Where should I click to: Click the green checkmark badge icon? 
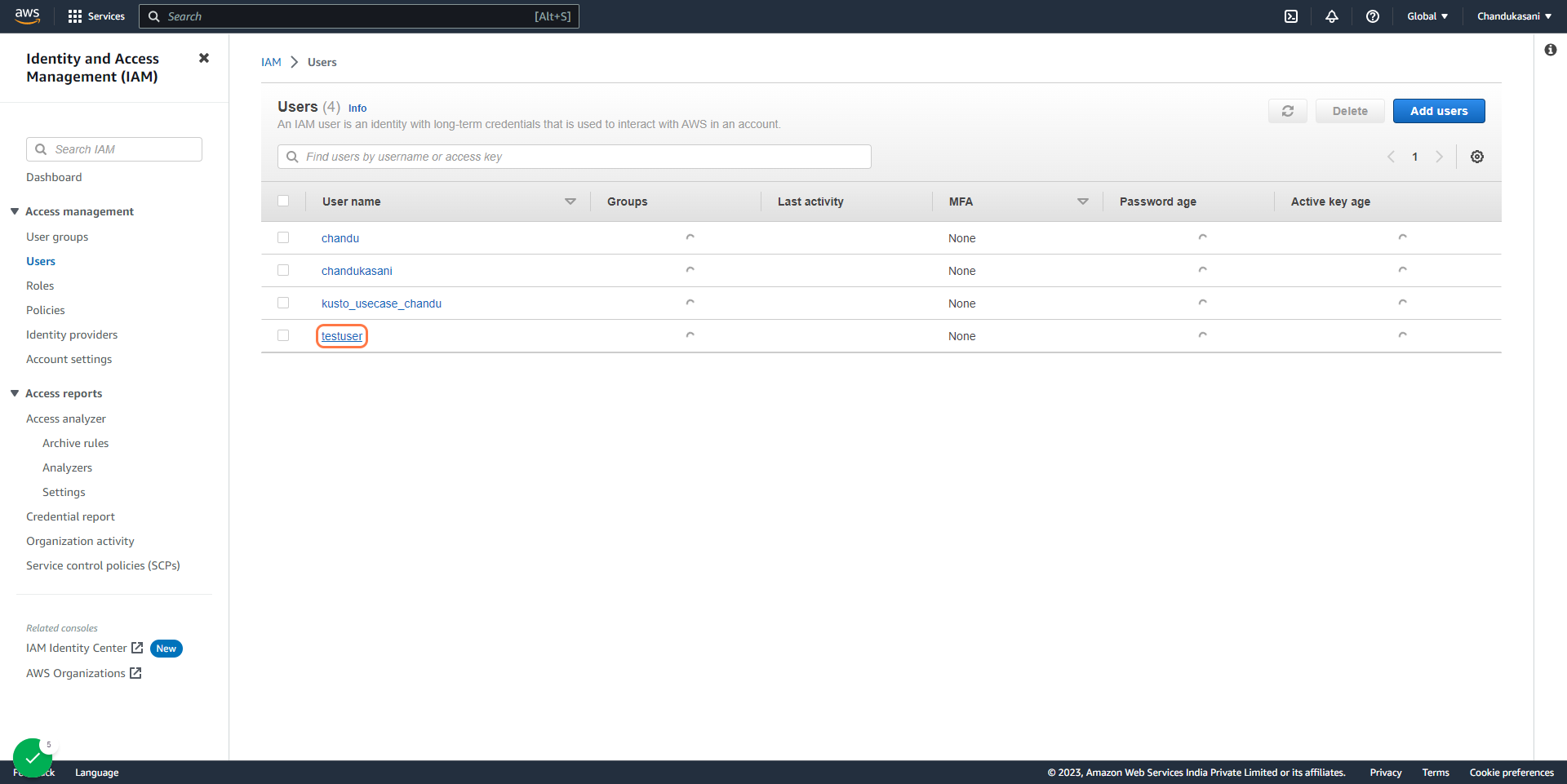point(33,758)
